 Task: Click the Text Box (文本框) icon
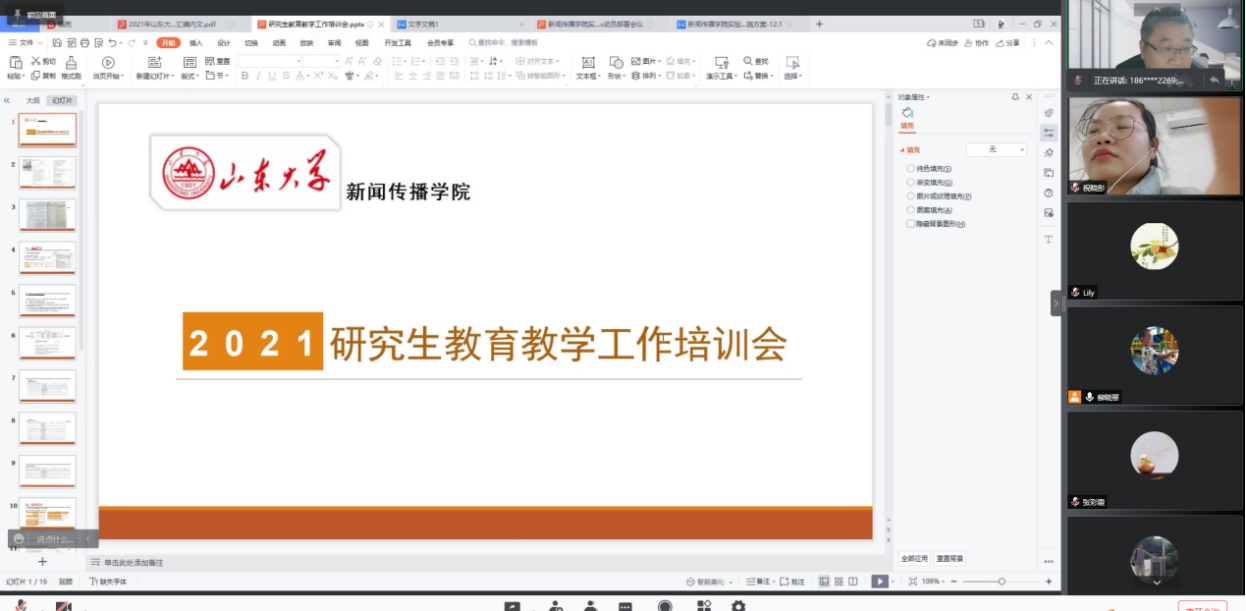tap(586, 62)
